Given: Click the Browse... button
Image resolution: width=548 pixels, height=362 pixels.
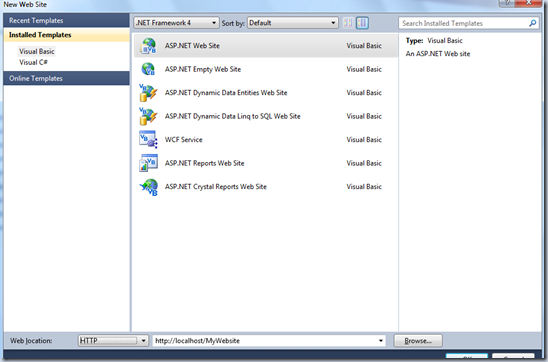Looking at the screenshot, I should coord(418,341).
